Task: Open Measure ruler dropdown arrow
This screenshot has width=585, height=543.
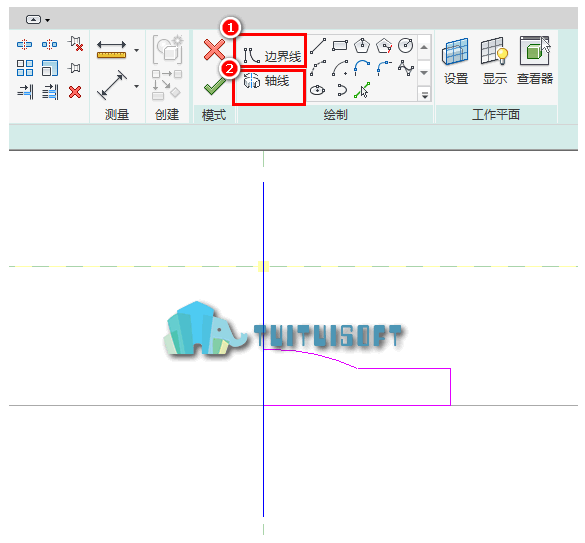Action: pos(137,50)
